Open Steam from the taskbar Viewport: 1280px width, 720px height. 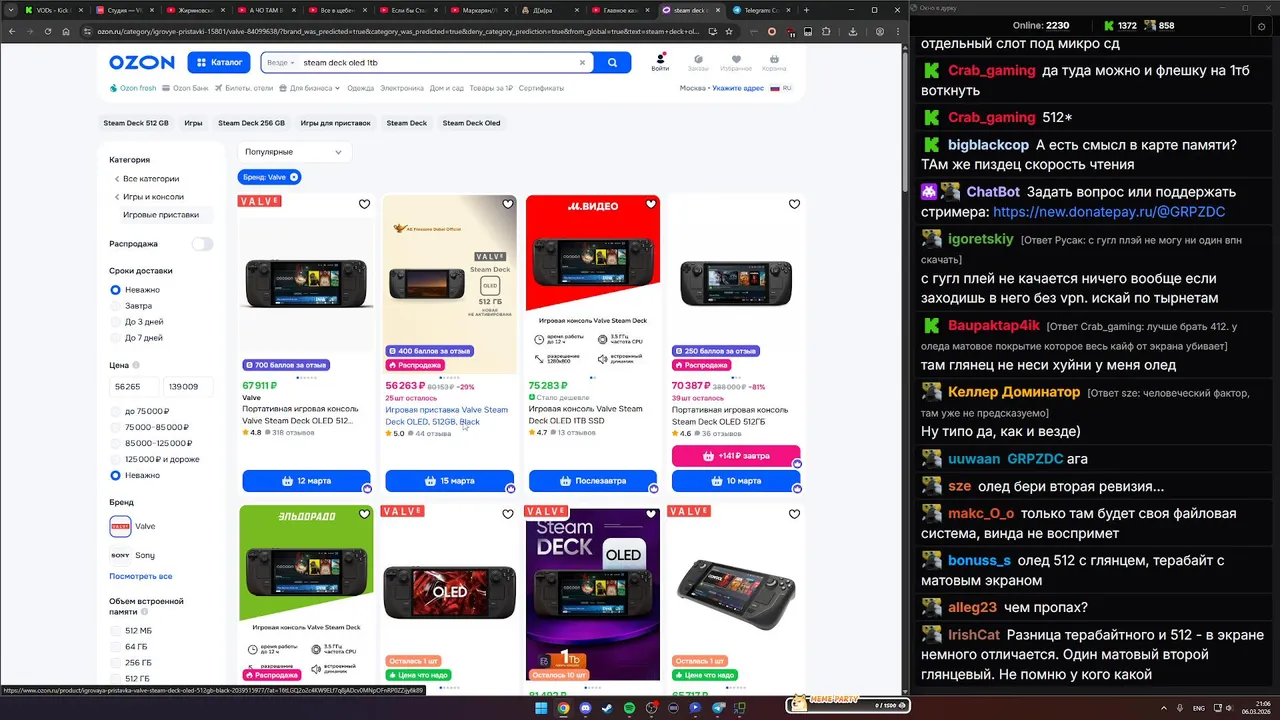pos(607,708)
